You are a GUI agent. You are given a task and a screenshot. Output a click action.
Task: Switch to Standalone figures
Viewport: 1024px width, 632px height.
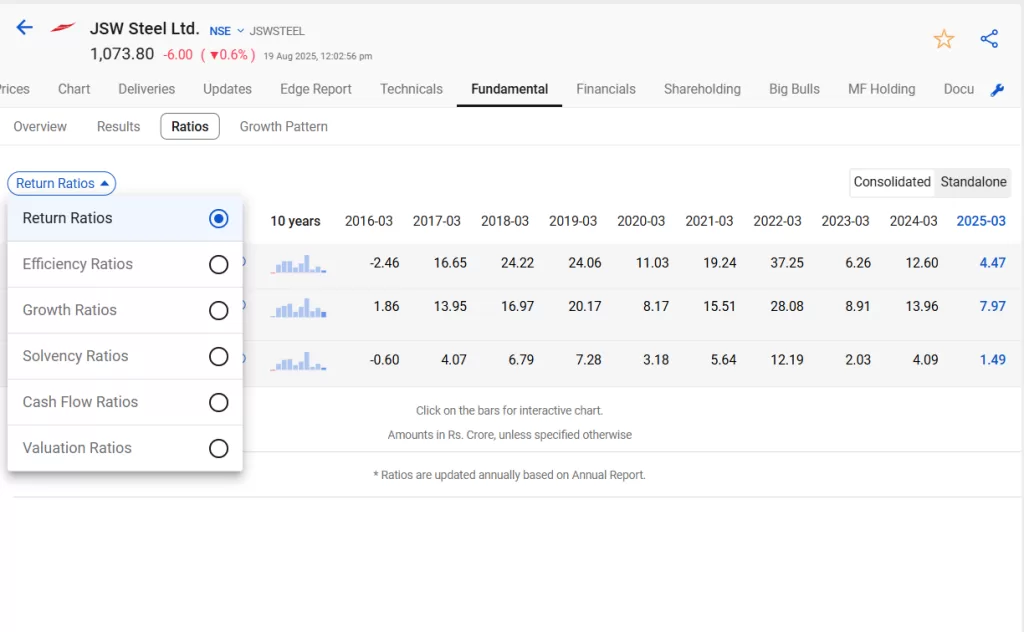pos(973,182)
